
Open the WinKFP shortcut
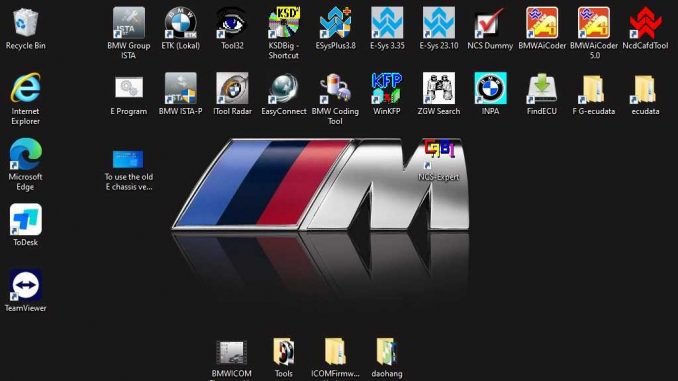[387, 89]
